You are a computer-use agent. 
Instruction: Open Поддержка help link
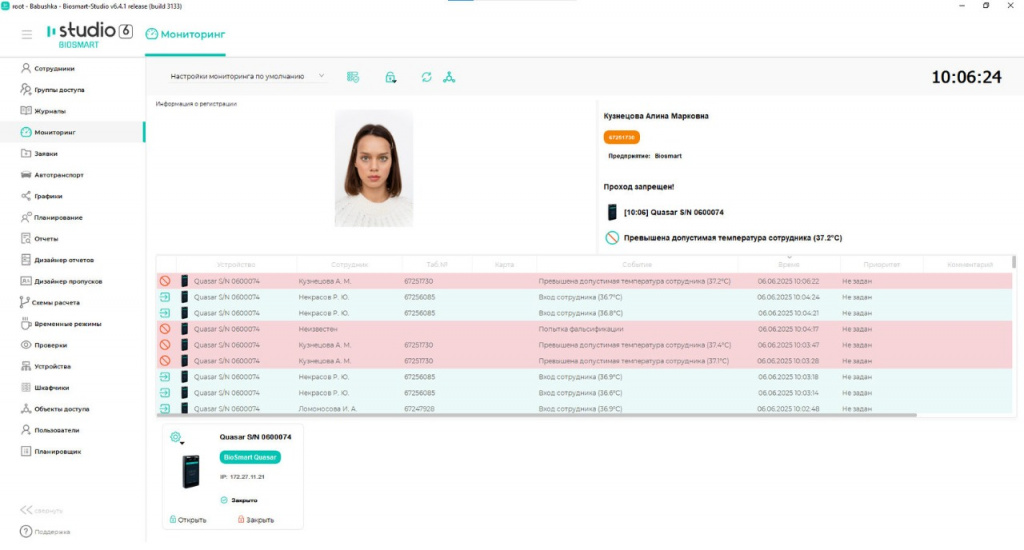(45, 532)
